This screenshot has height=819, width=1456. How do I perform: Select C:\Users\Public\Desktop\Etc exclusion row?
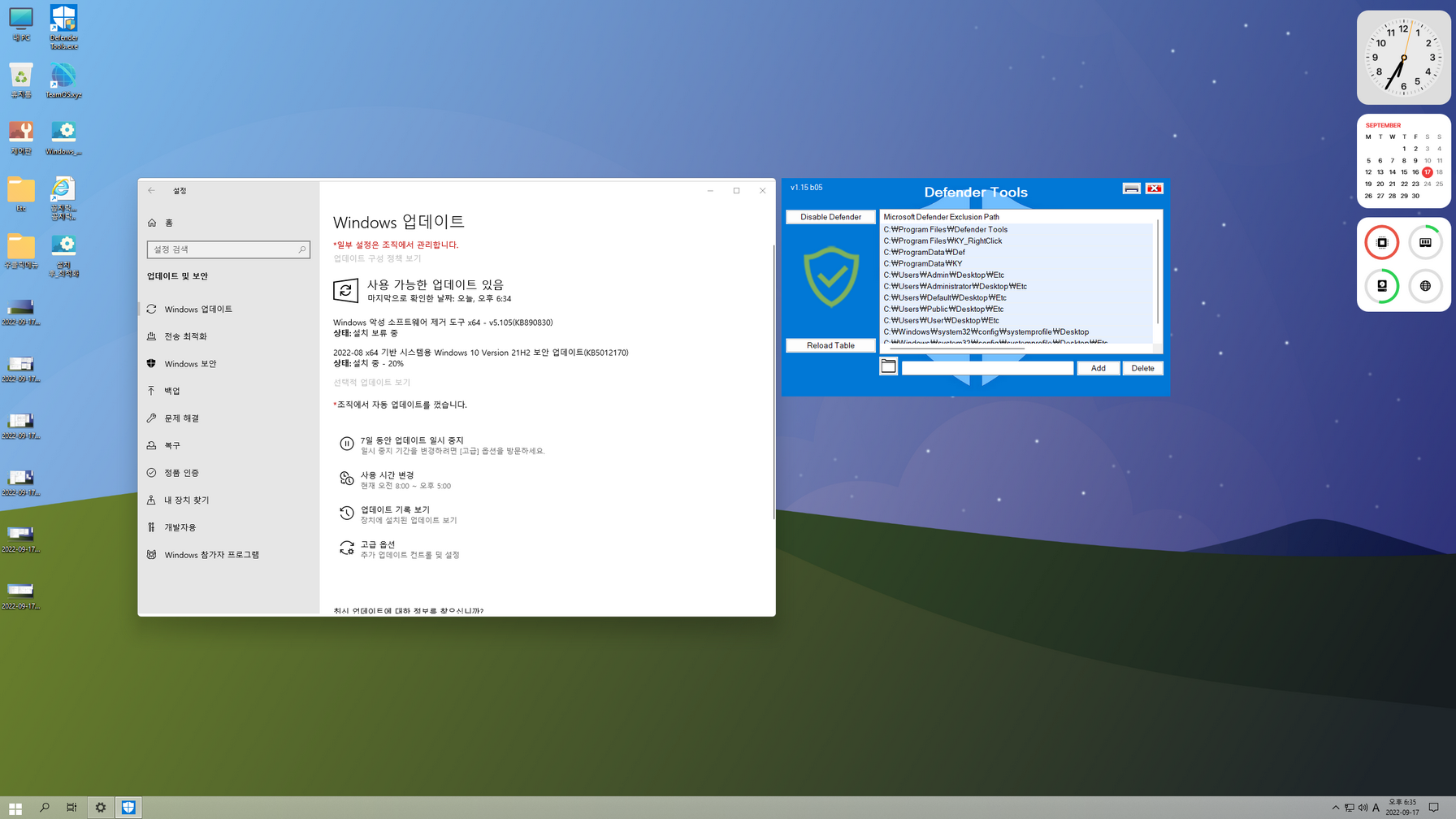tap(1017, 309)
